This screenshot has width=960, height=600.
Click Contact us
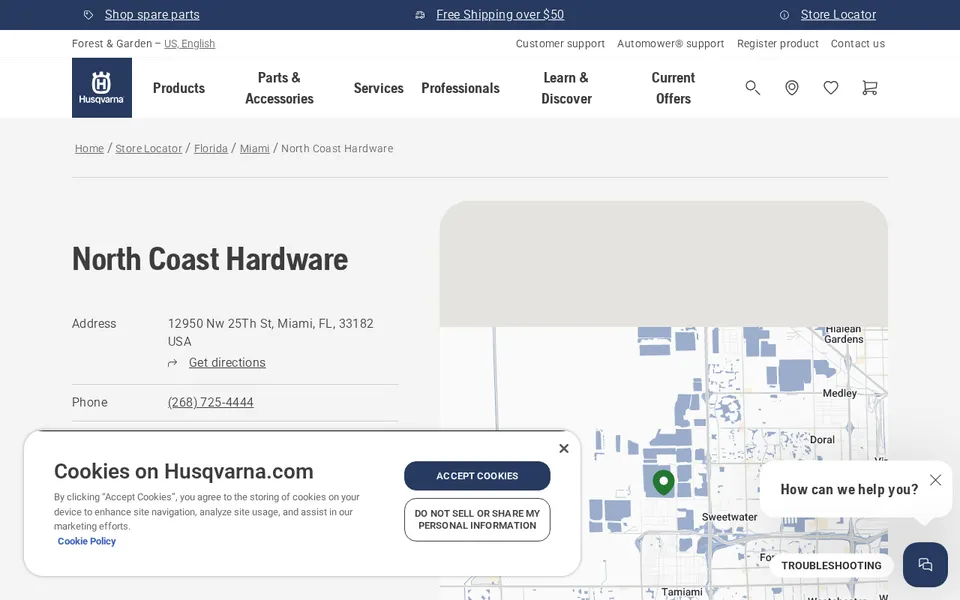coord(858,43)
